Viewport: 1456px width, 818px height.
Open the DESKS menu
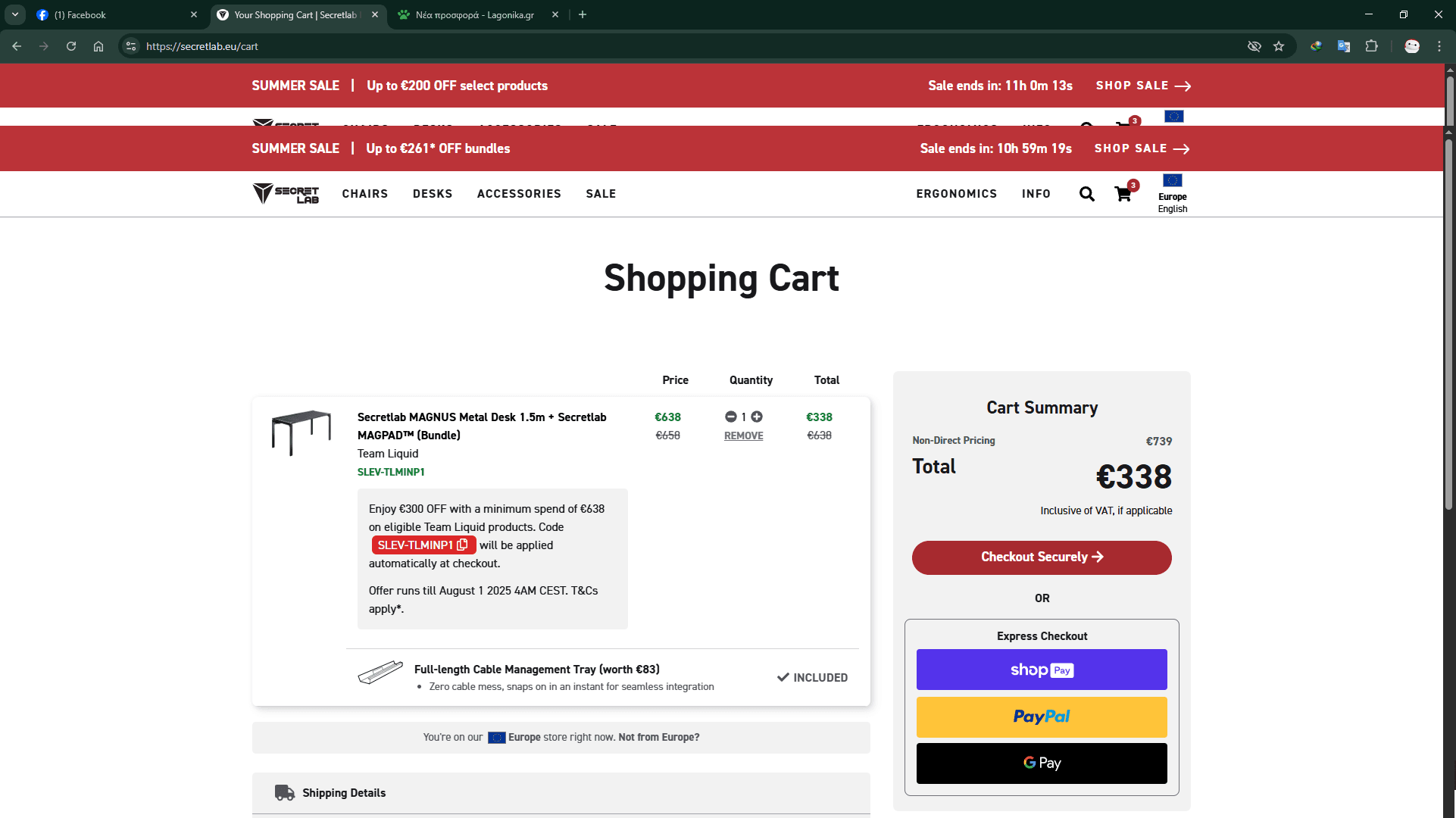coord(433,194)
